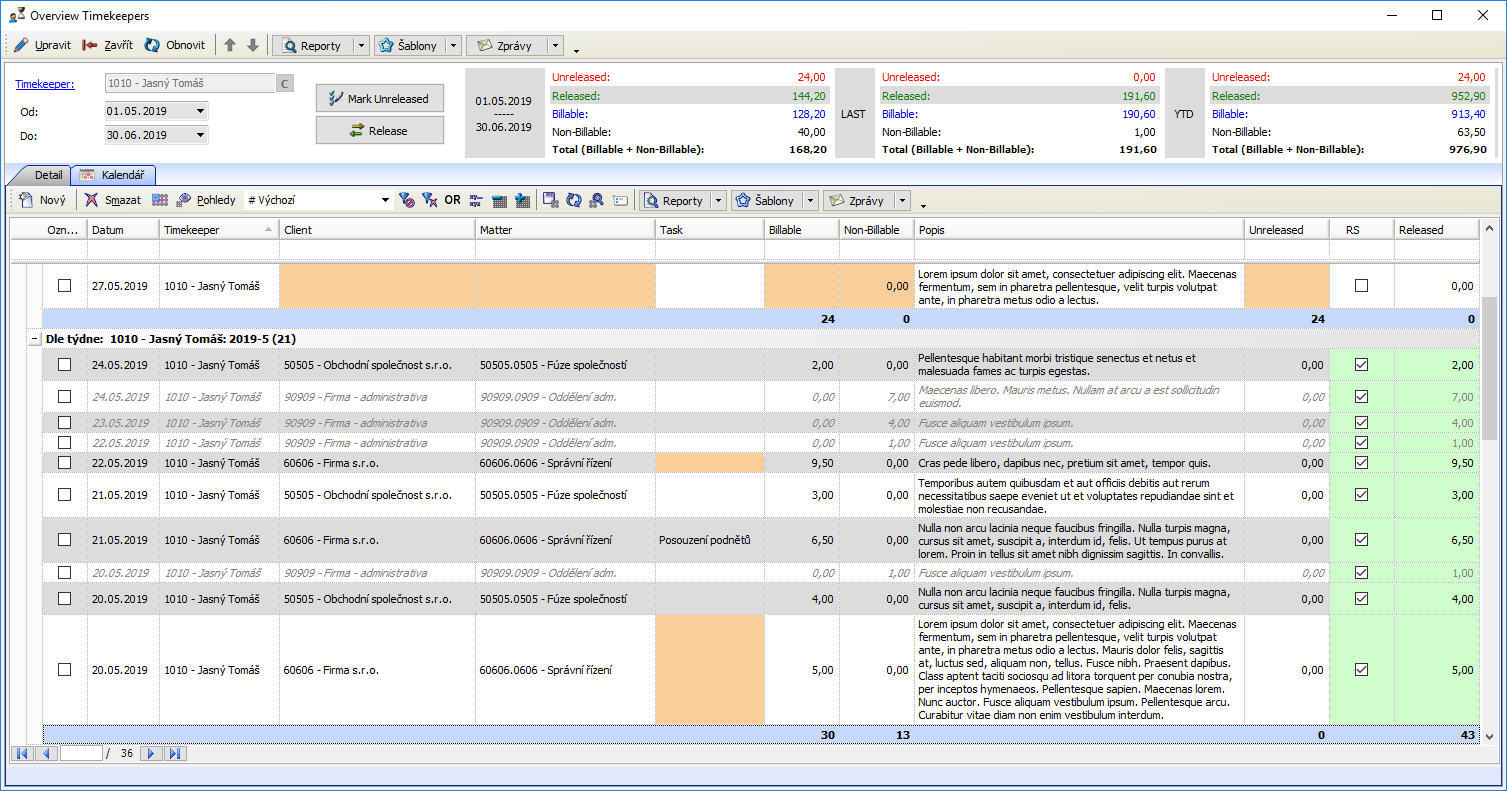The width and height of the screenshot is (1507, 791).
Task: Open the Do date dropdown
Action: pos(201,135)
